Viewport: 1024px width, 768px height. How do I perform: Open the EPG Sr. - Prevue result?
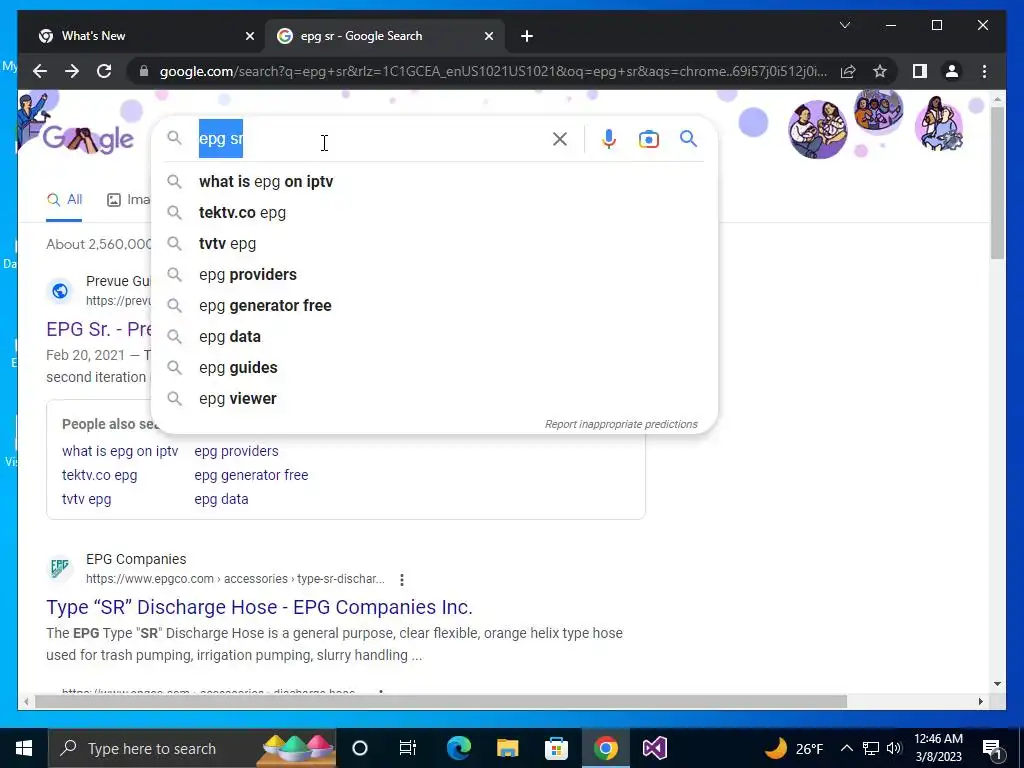99,329
